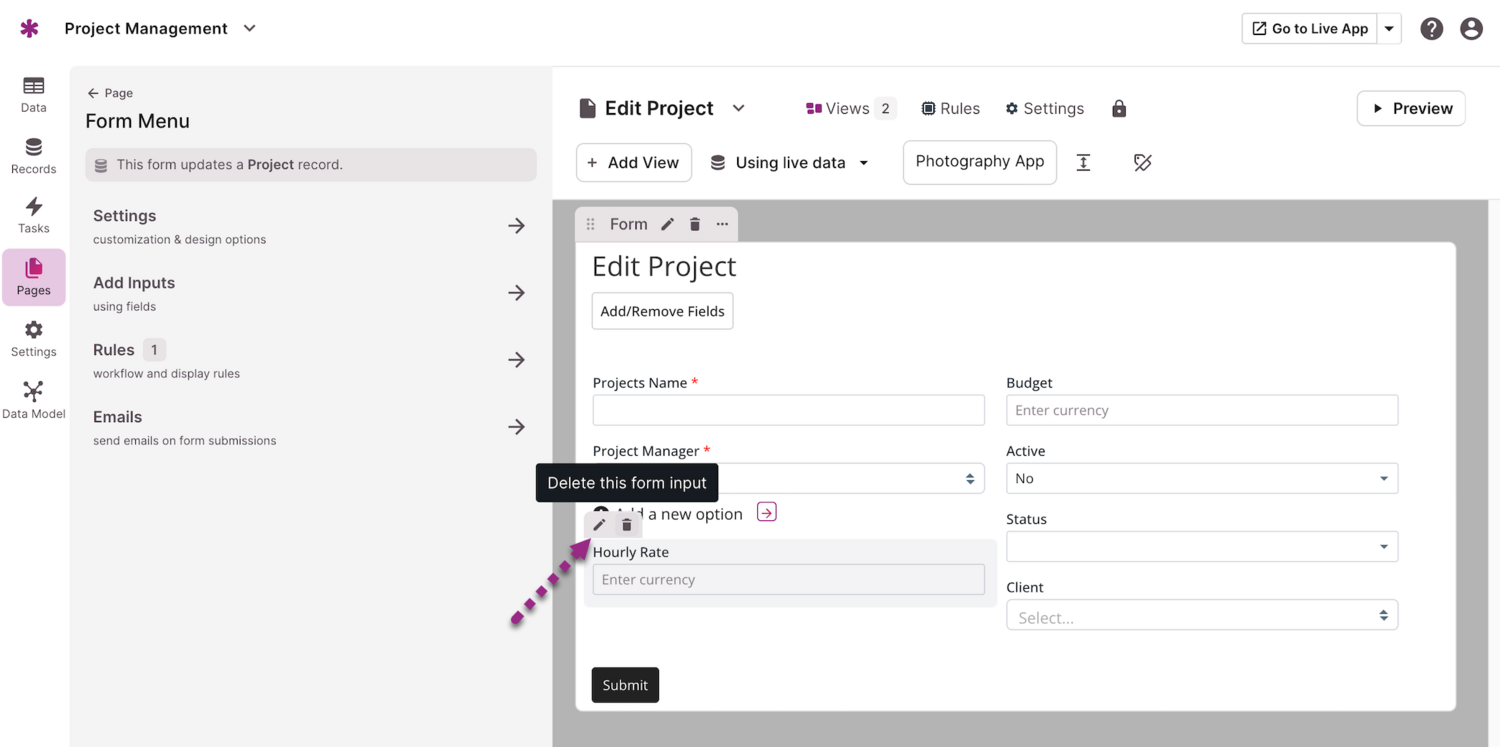Click the Preview button
1500x747 pixels.
[1411, 108]
